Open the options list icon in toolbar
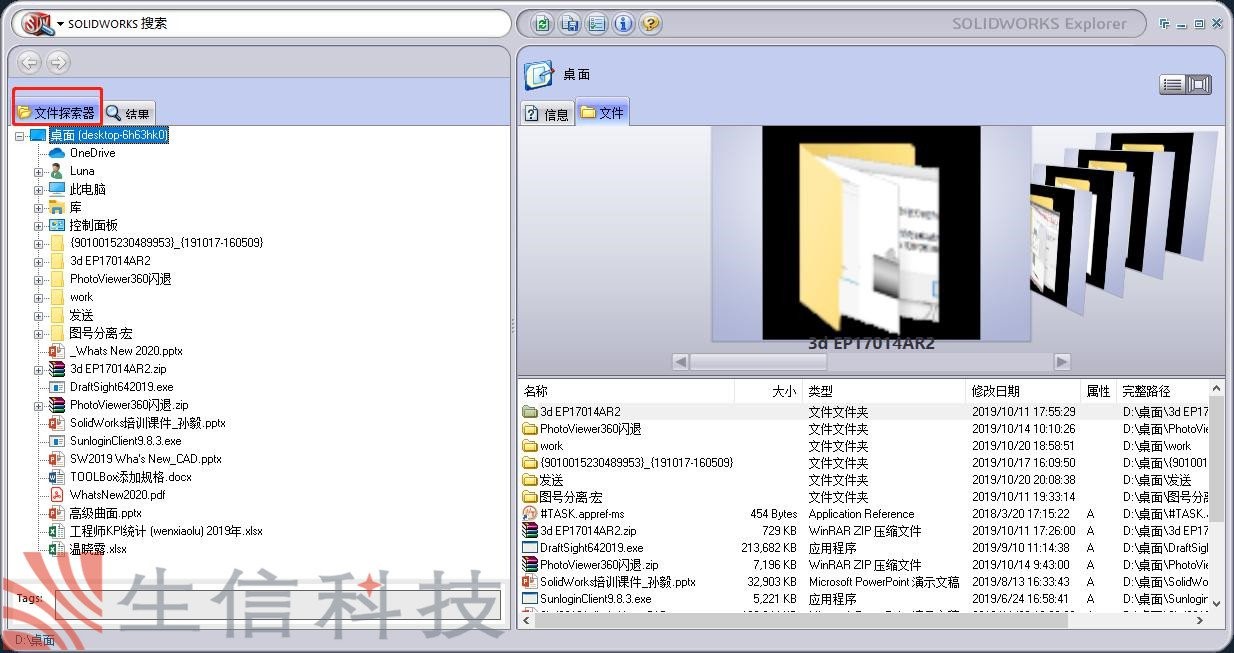The image size is (1234, 653). click(x=596, y=24)
